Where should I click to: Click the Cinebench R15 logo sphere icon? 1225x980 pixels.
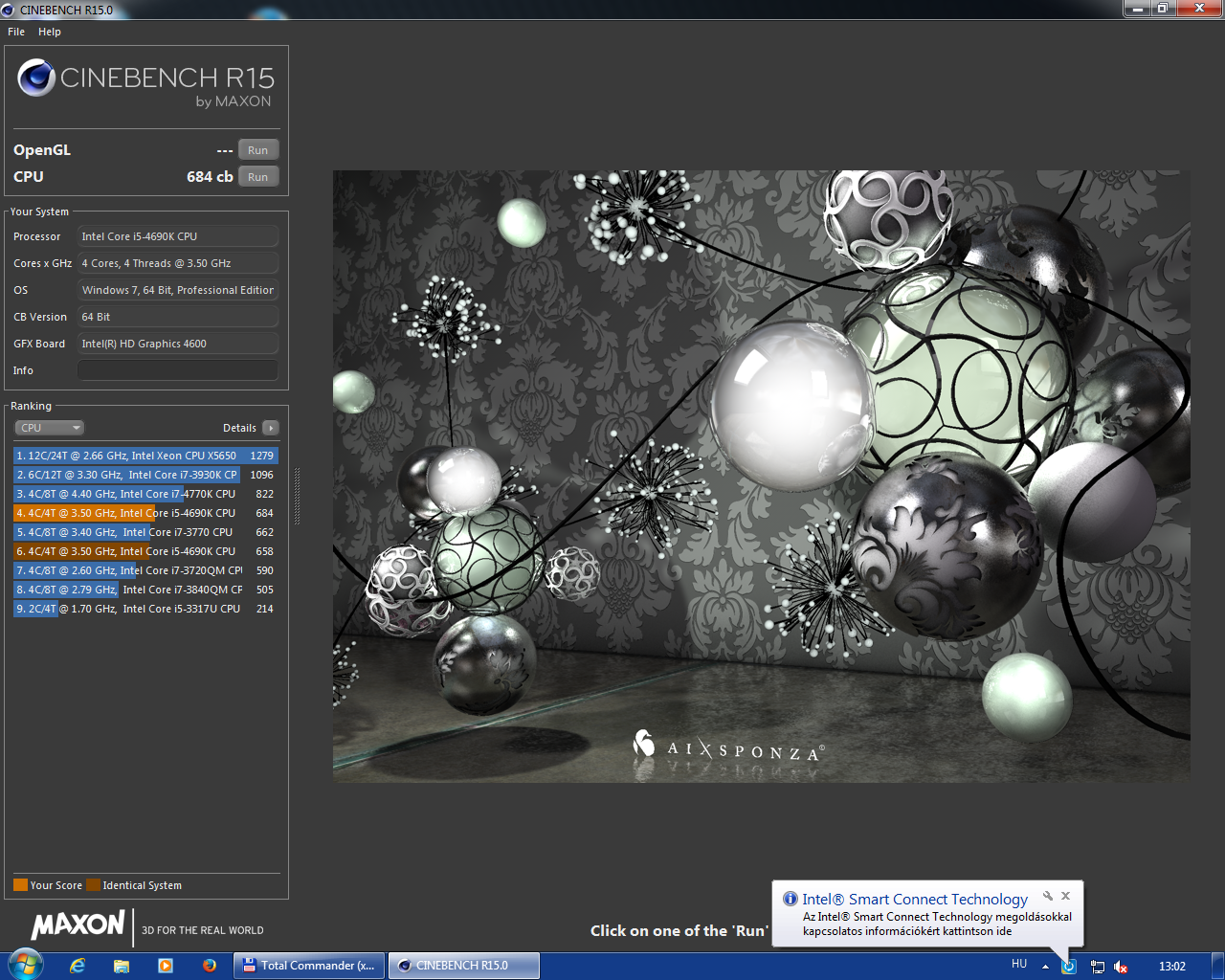click(x=36, y=78)
